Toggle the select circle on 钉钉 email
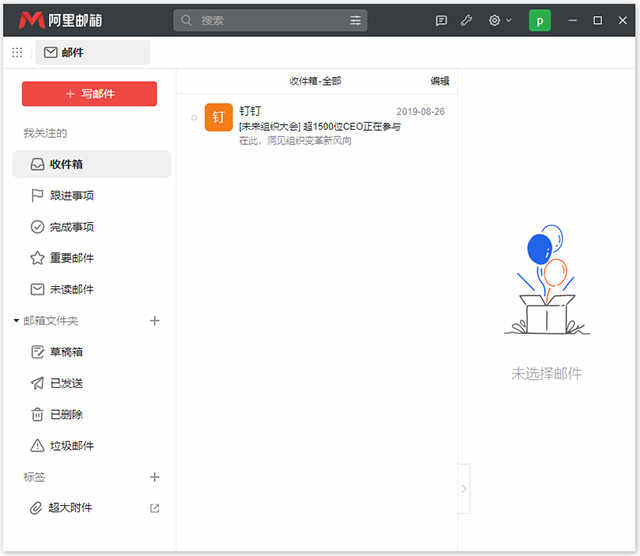The height and width of the screenshot is (556, 640). [x=194, y=118]
